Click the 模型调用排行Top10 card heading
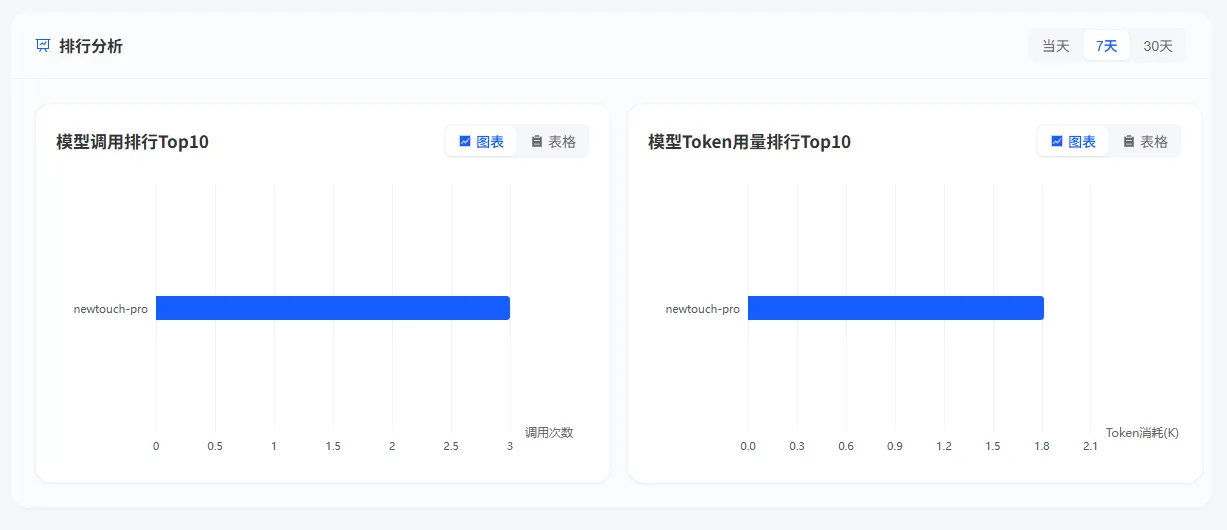The height and width of the screenshot is (530, 1227). click(x=133, y=142)
